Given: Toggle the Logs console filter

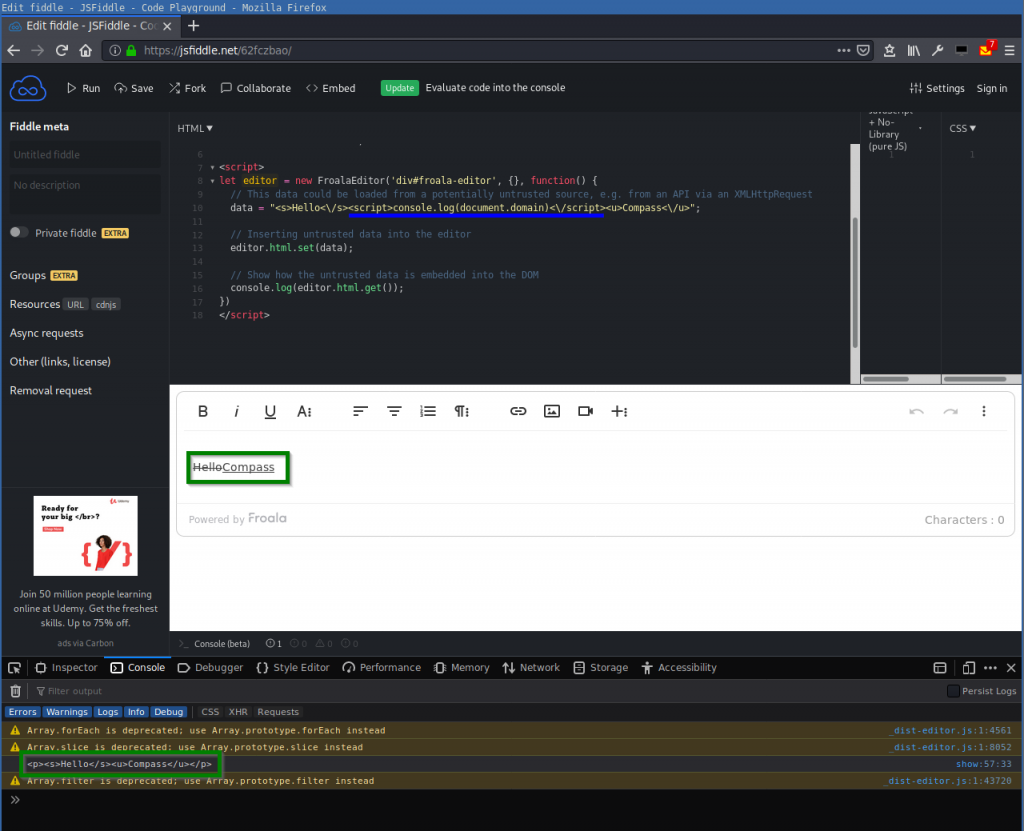Looking at the screenshot, I should pyautogui.click(x=108, y=711).
